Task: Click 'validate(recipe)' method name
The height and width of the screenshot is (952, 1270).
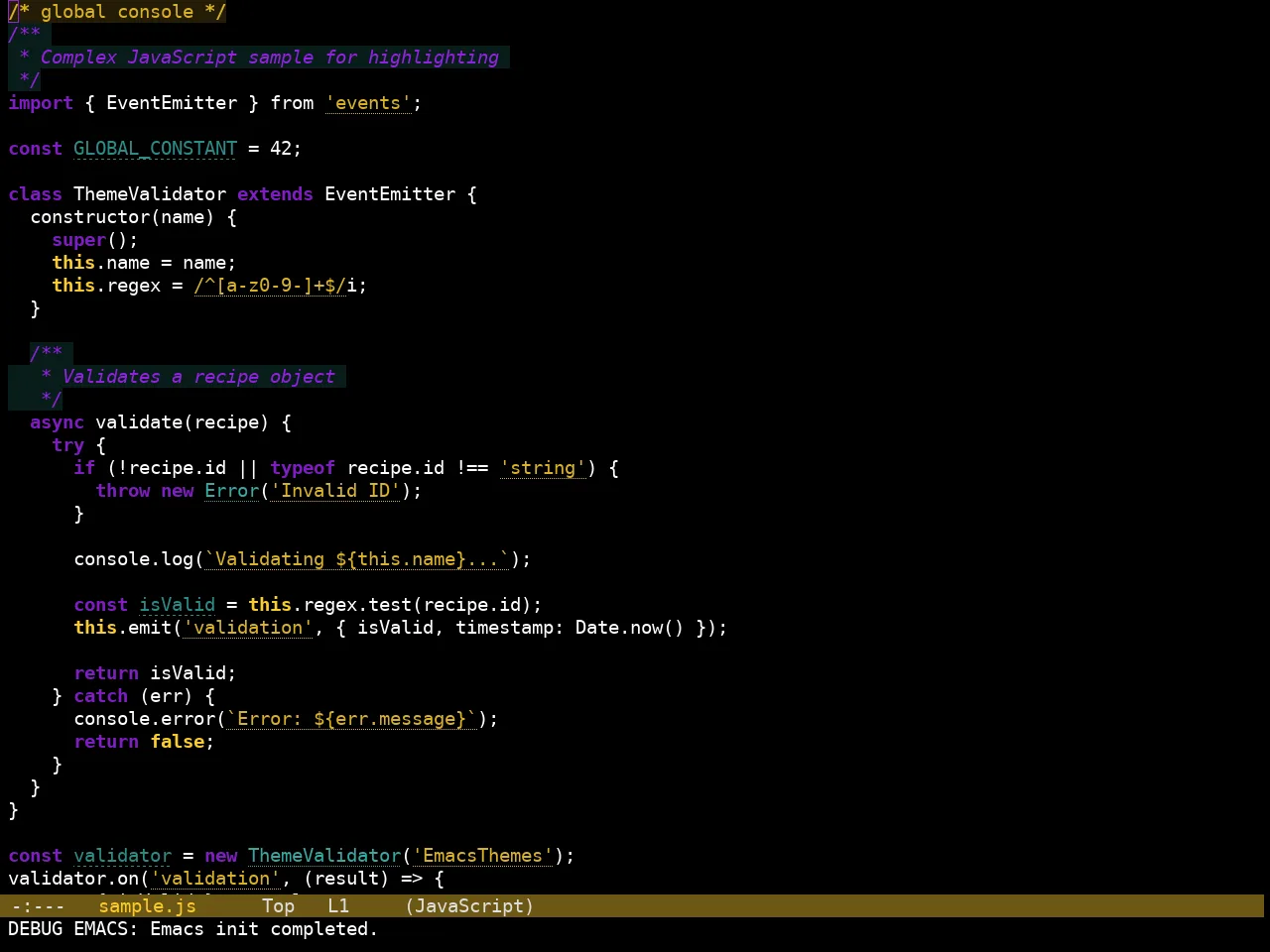Action: [183, 422]
